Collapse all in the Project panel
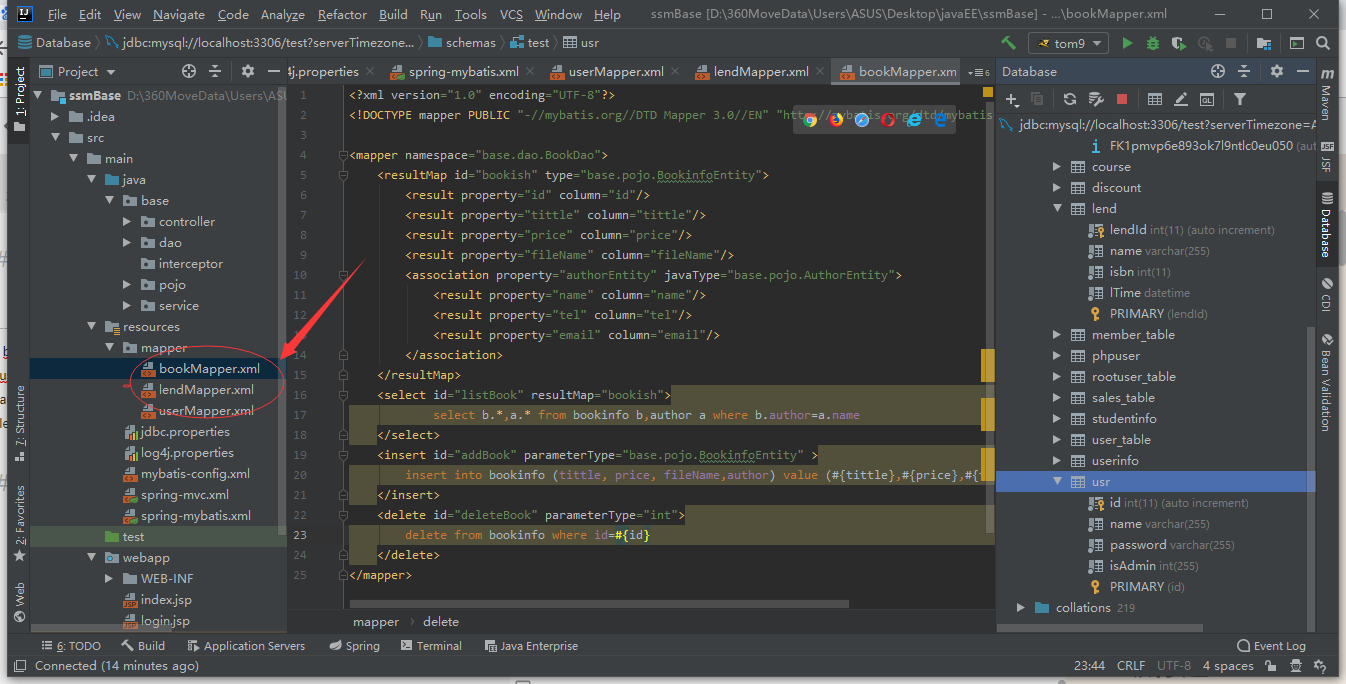This screenshot has height=684, width=1346. pos(215,71)
